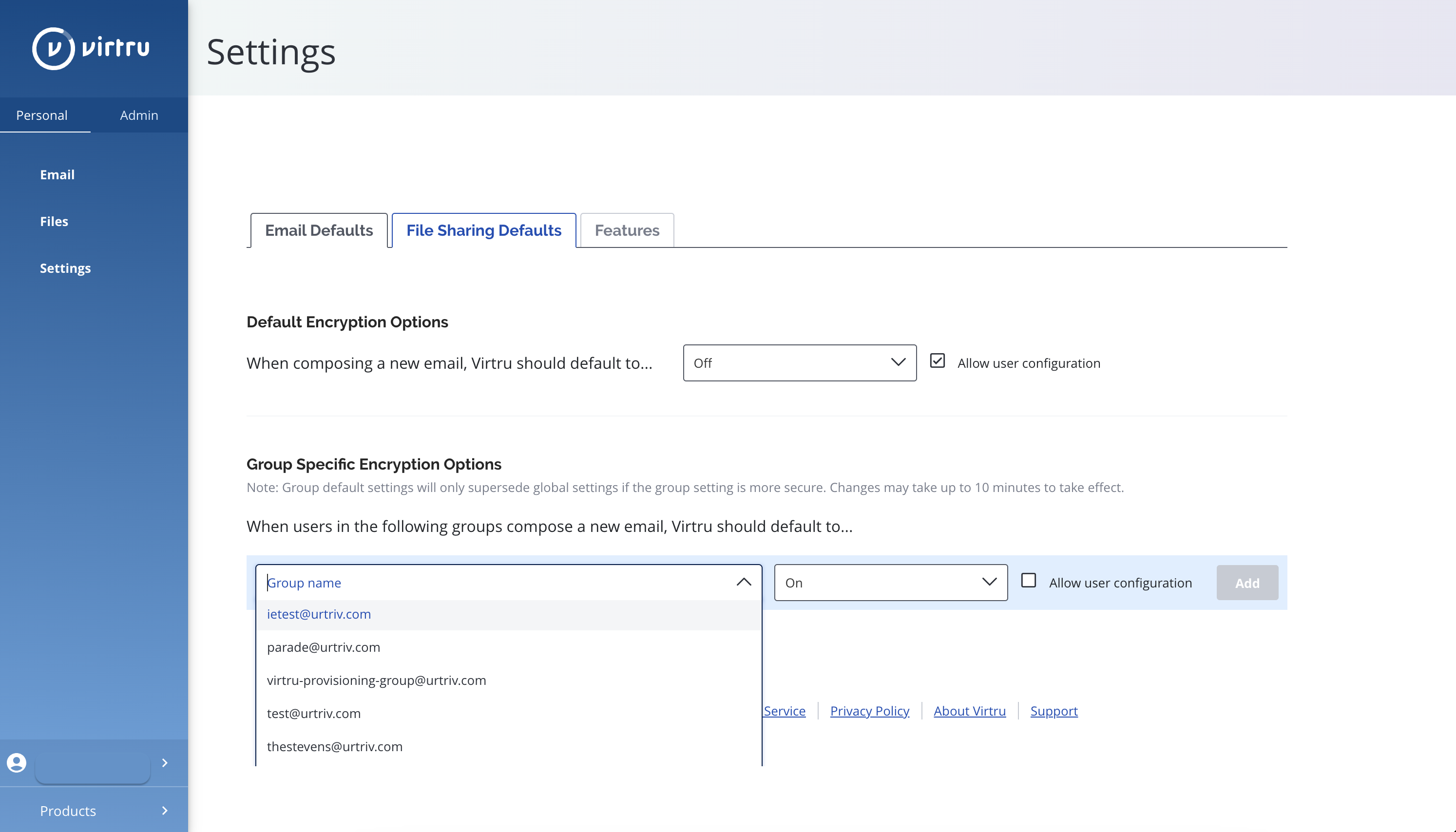Open Email in the sidebar
Screen dimensions: 1456x832
pos(57,174)
